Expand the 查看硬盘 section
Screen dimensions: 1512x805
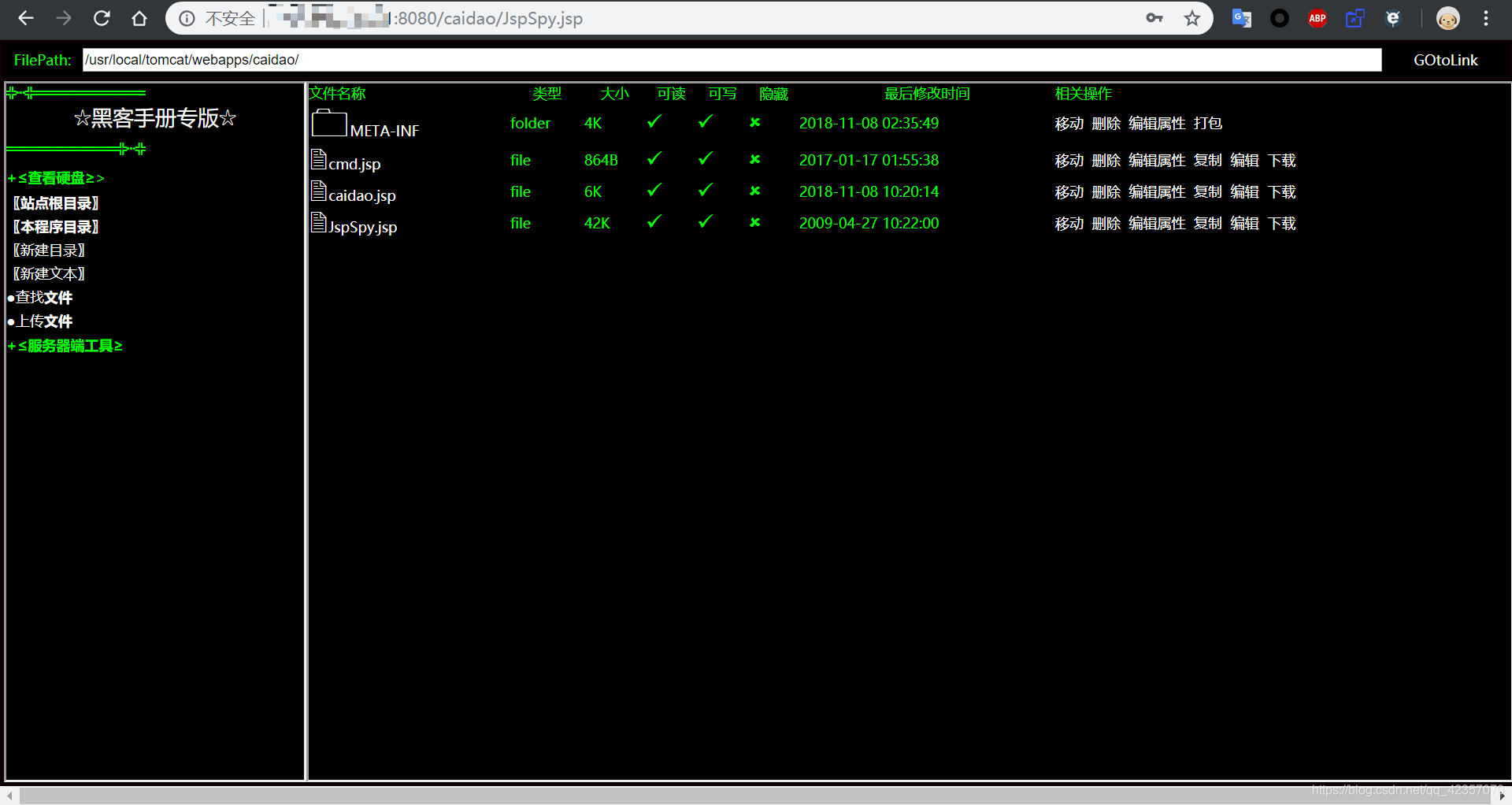56,178
